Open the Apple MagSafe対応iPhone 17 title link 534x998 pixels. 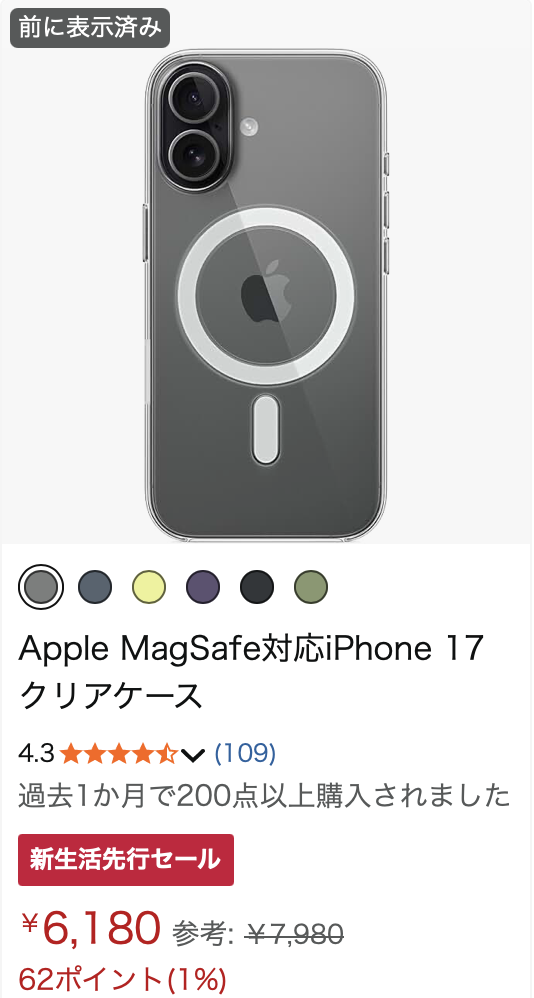click(x=252, y=648)
